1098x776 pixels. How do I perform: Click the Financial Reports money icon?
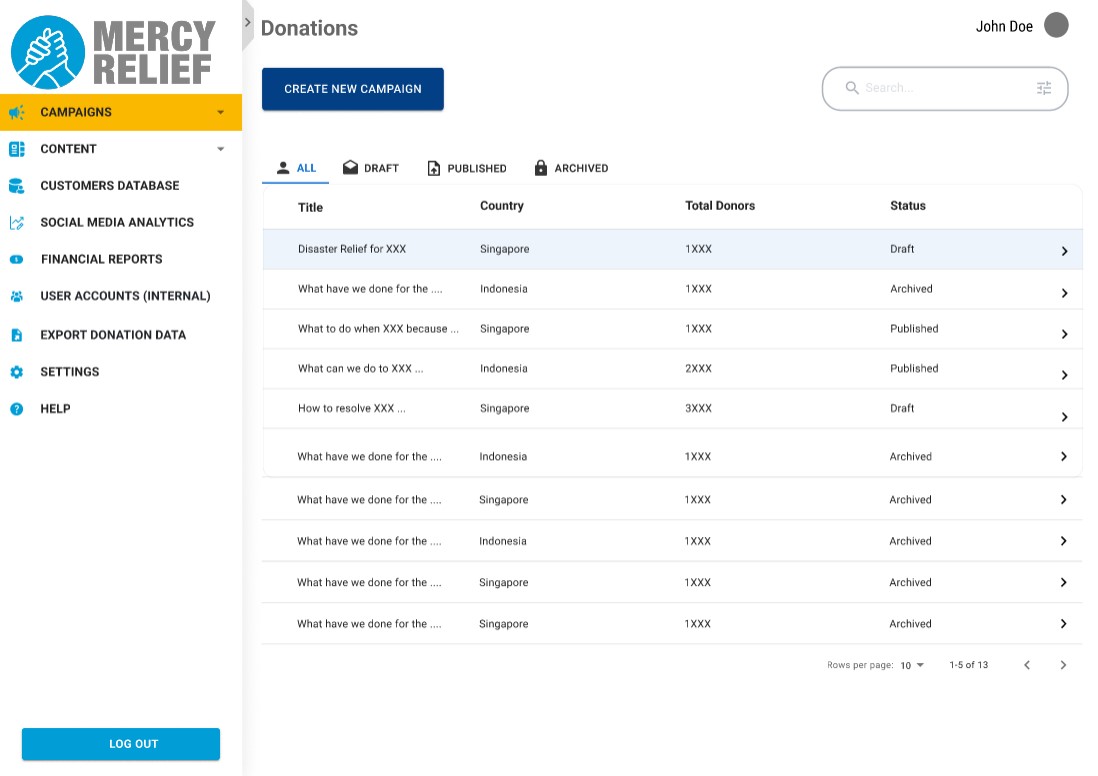[16, 260]
